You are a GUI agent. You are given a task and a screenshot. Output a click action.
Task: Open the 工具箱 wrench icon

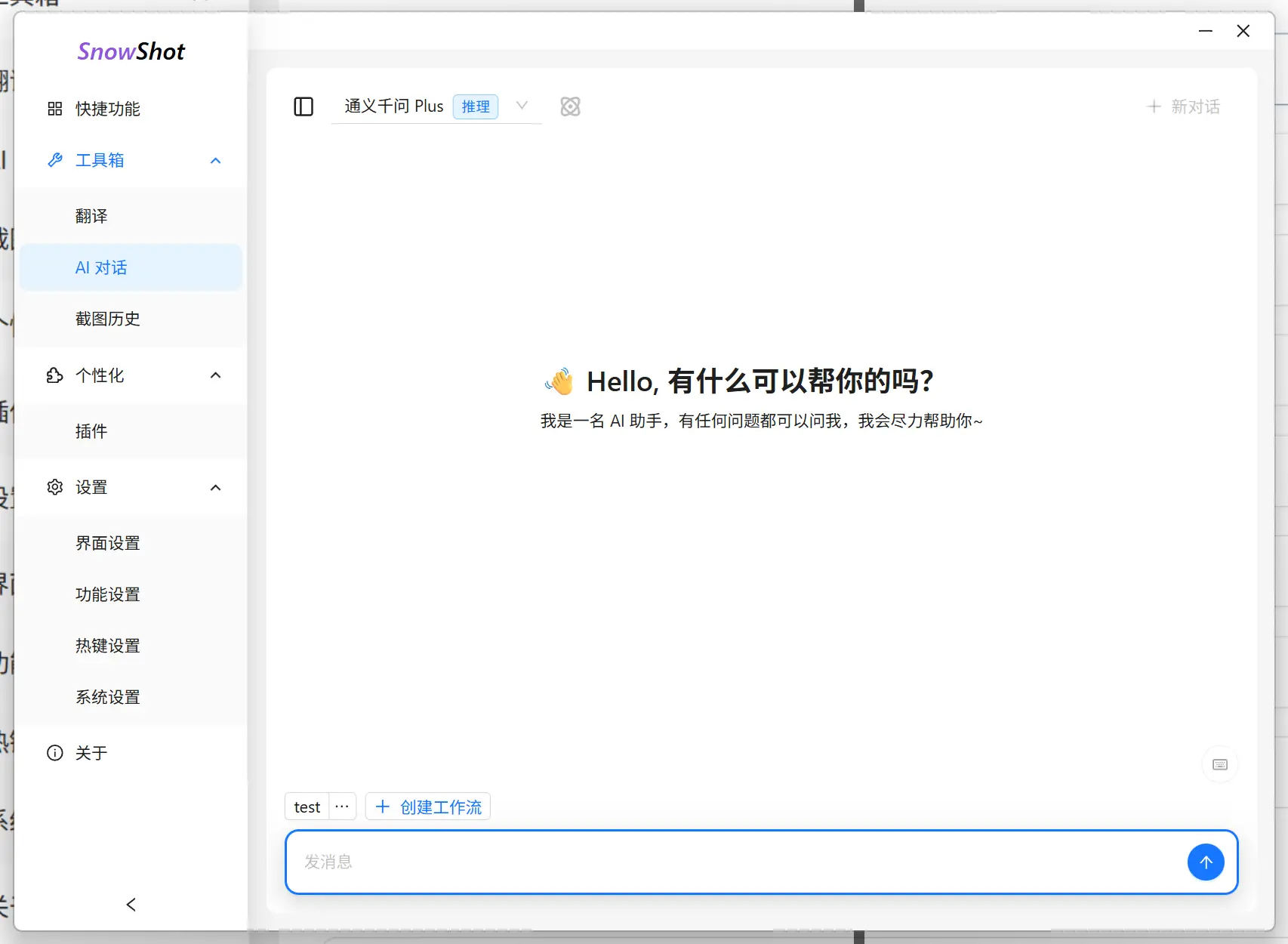pos(54,159)
